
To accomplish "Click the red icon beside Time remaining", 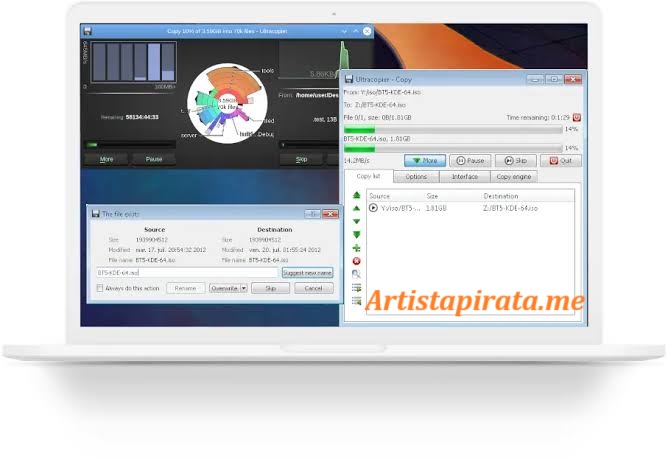I will [576, 117].
